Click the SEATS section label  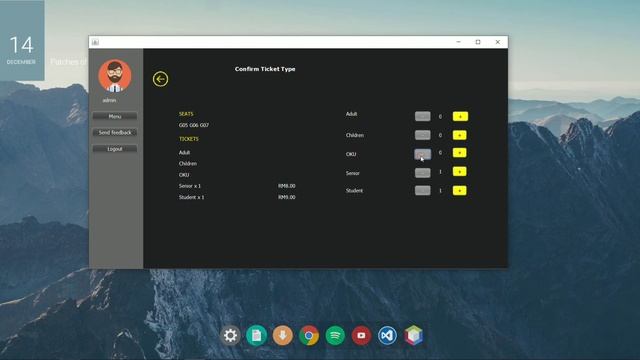point(186,114)
